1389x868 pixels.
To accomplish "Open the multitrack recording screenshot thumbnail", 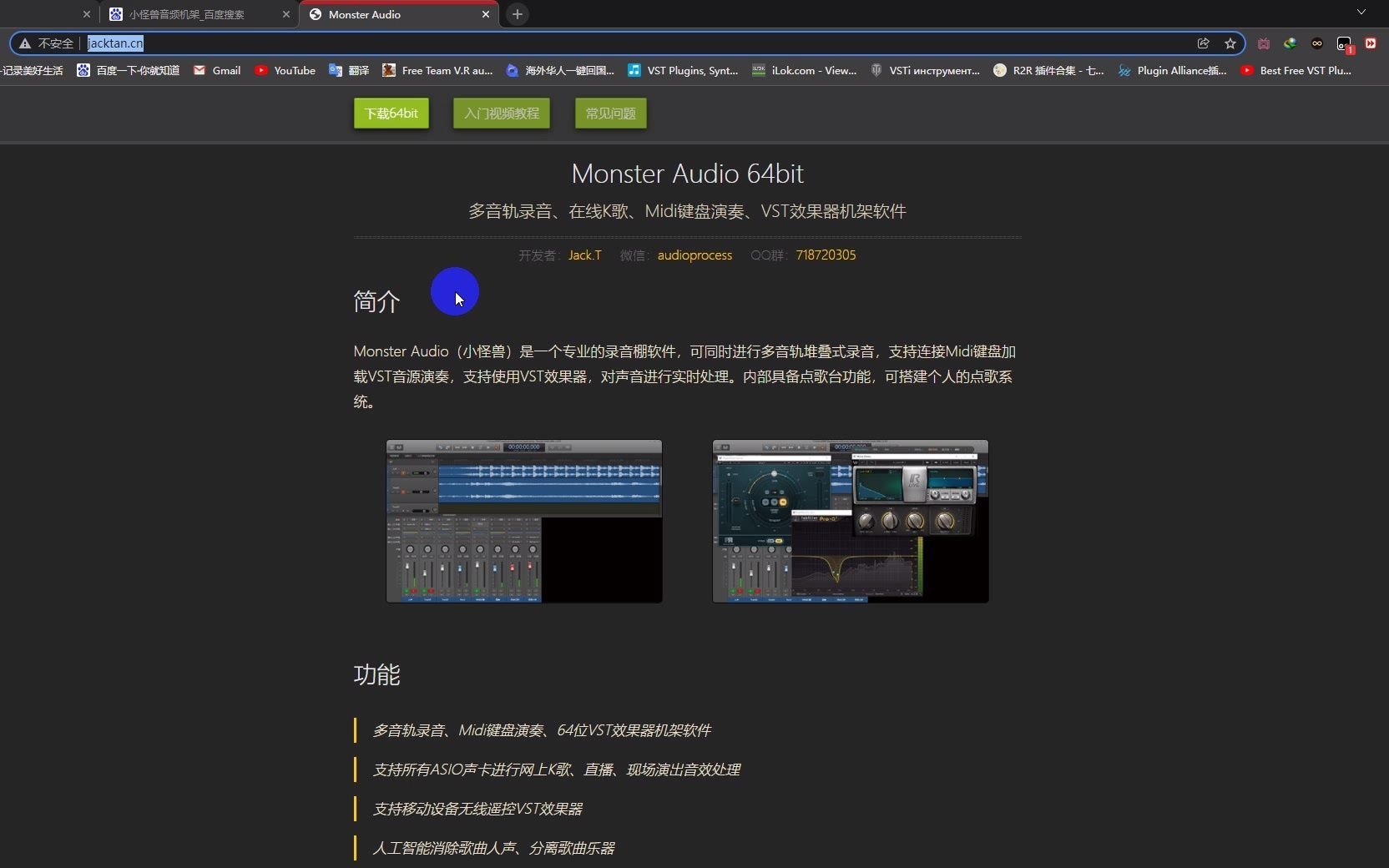I will (524, 522).
